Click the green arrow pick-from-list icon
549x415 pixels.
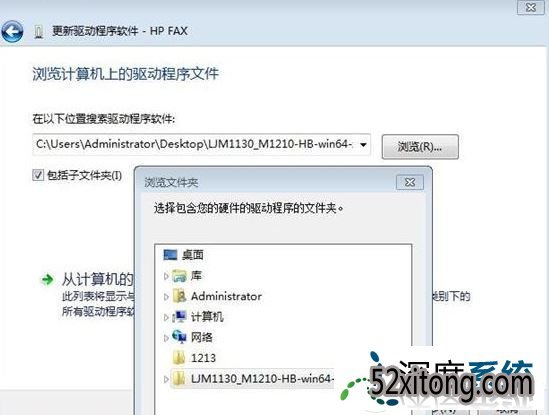point(47,279)
